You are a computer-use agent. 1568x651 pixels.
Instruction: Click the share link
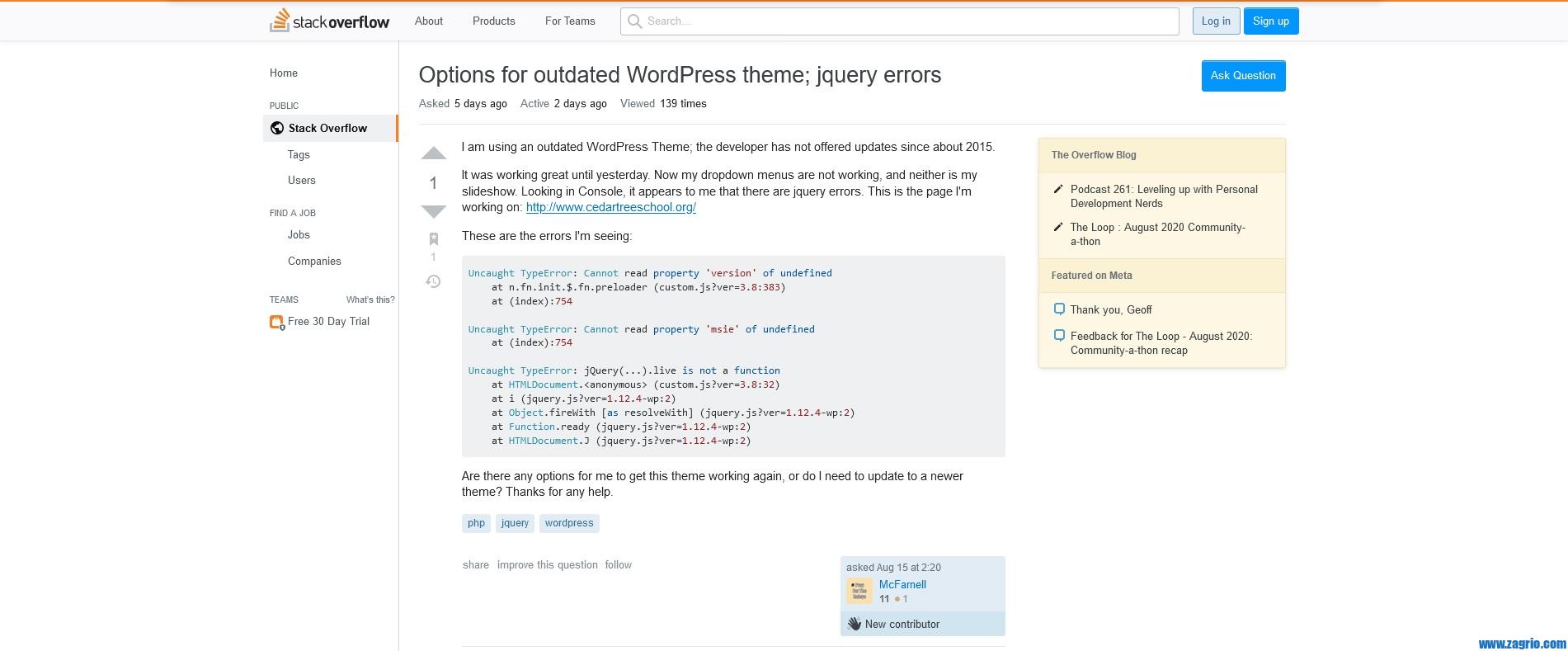point(475,565)
